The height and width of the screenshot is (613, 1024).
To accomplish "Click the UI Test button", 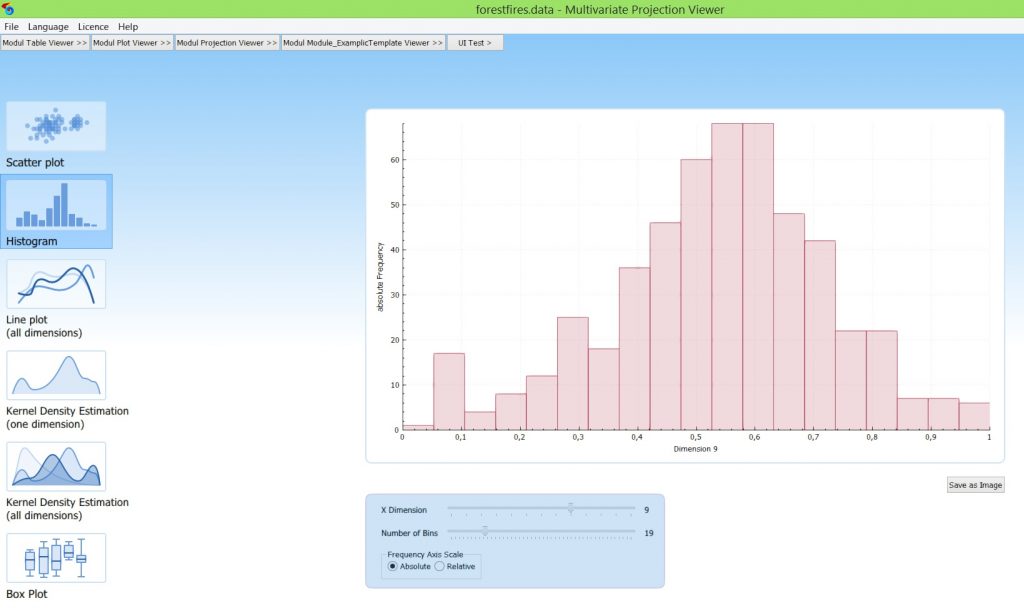I will click(x=475, y=43).
